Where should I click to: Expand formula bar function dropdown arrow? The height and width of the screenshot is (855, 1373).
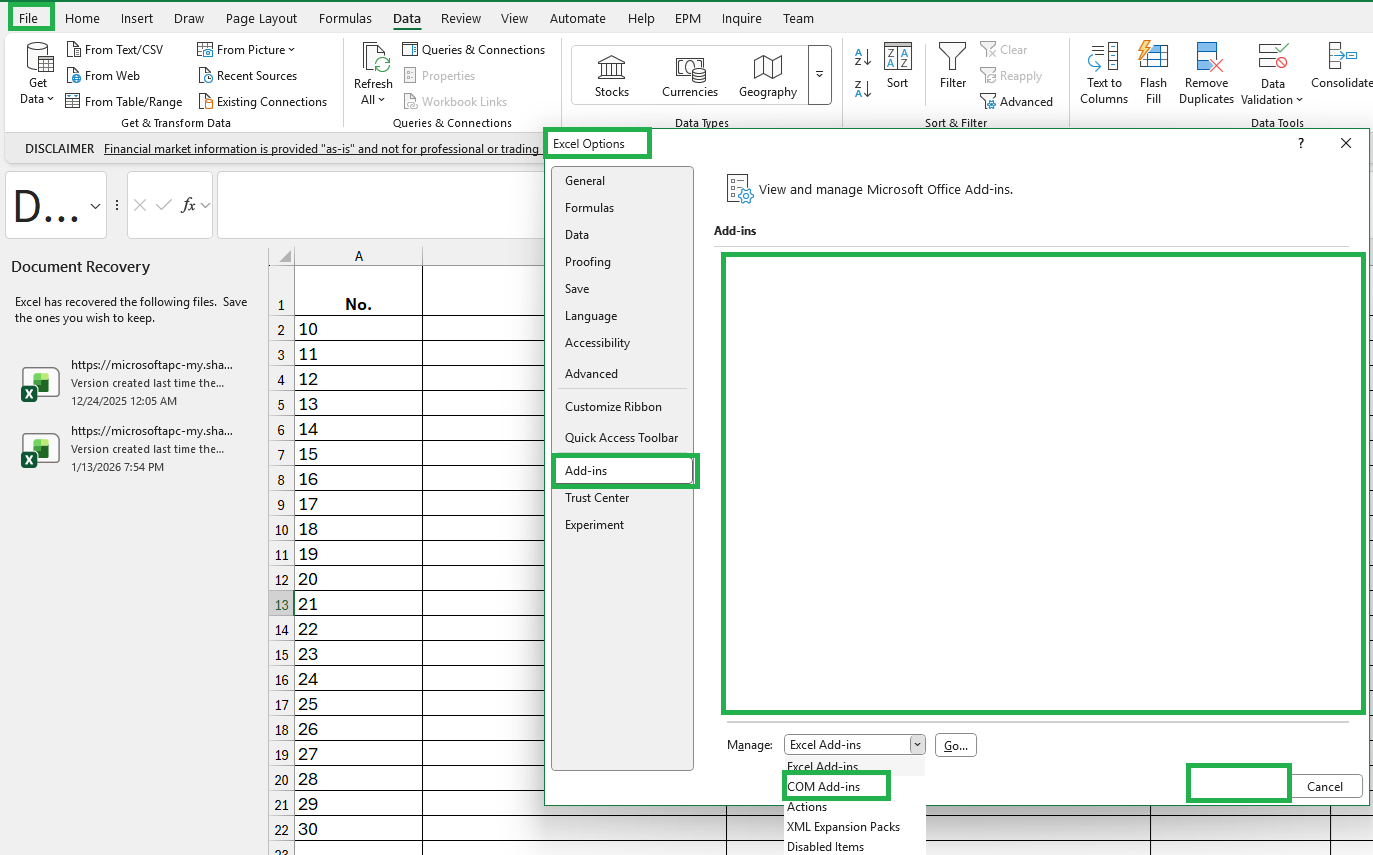(x=206, y=205)
